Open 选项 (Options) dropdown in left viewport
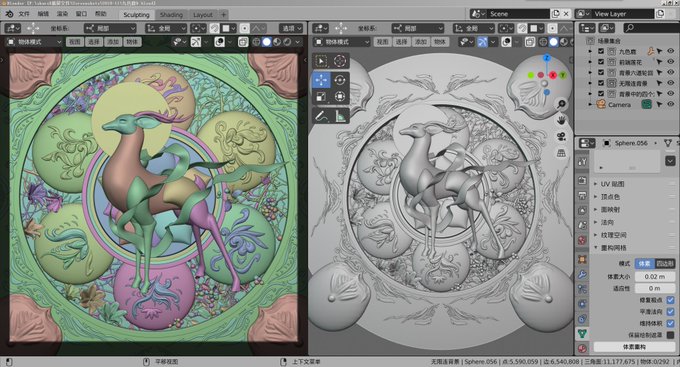680x367 pixels. pyautogui.click(x=291, y=29)
